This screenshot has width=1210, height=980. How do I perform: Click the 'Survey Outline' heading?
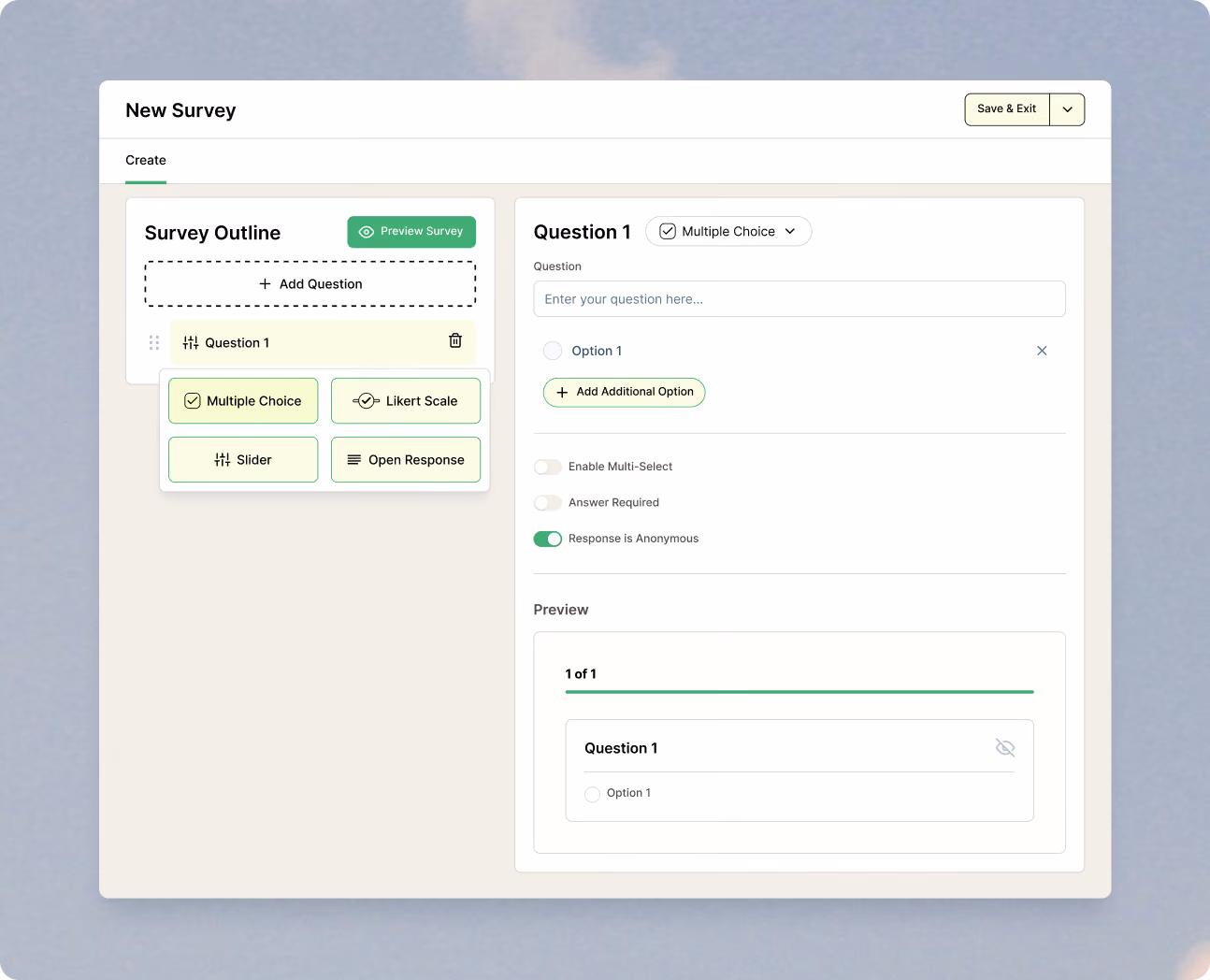[x=212, y=233]
